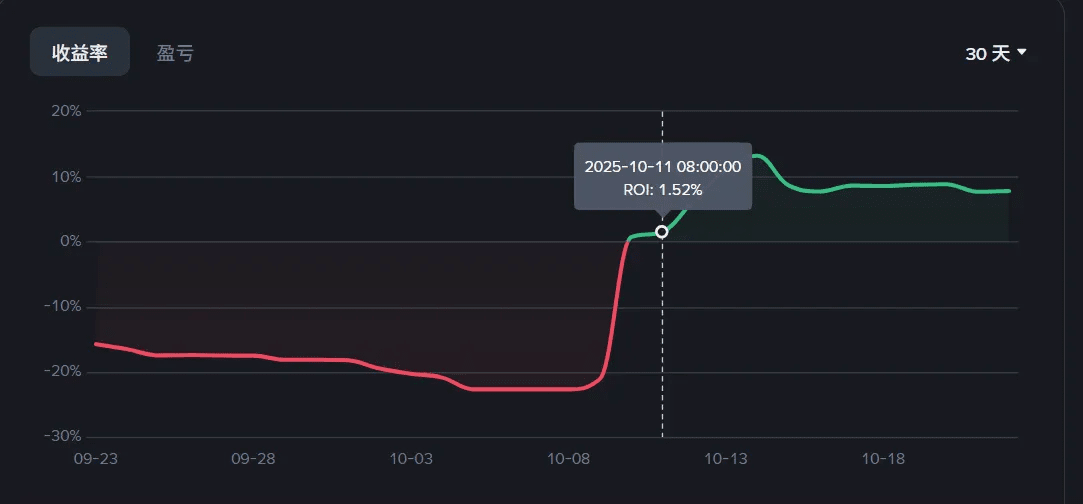Select the 10-13 date on x-axis
The height and width of the screenshot is (504, 1083).
click(x=726, y=458)
